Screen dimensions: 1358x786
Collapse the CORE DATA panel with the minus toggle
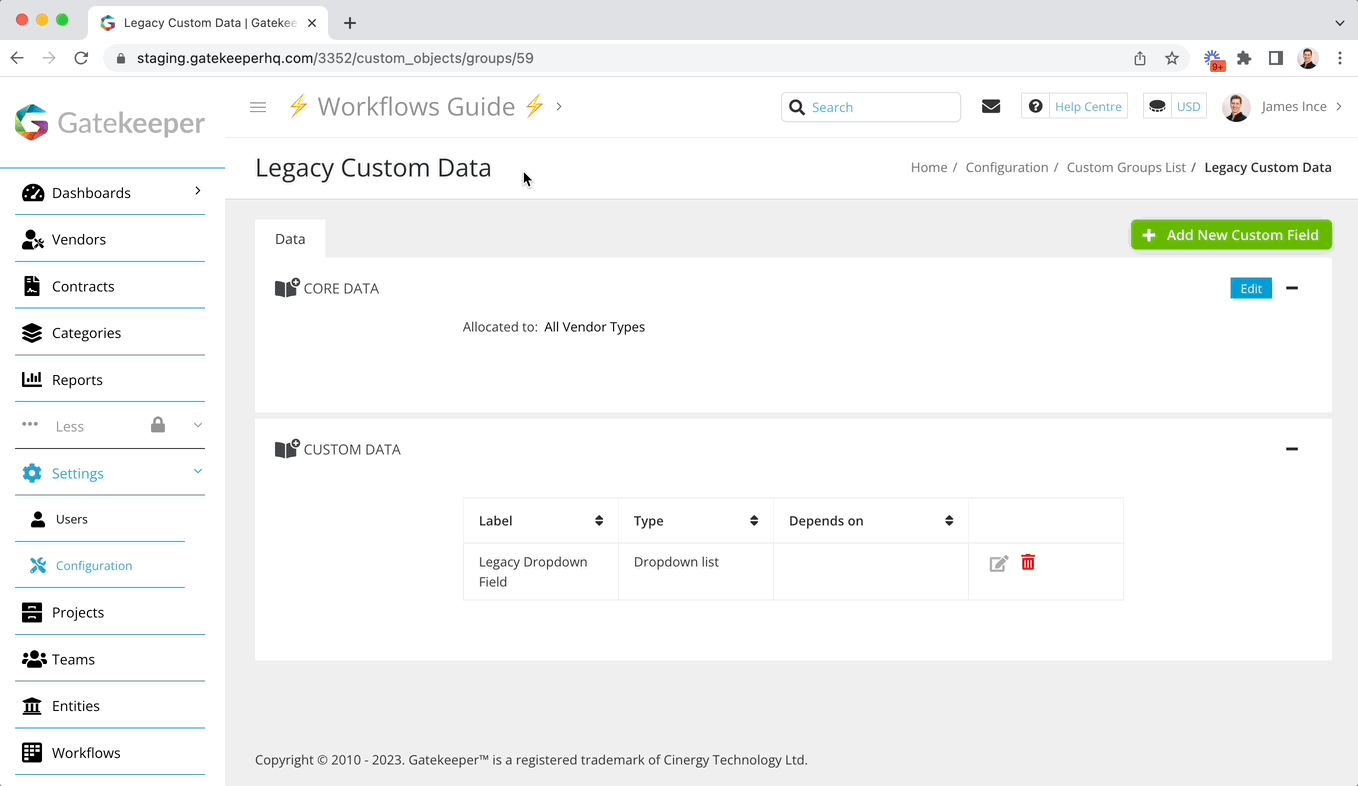coord(1292,288)
